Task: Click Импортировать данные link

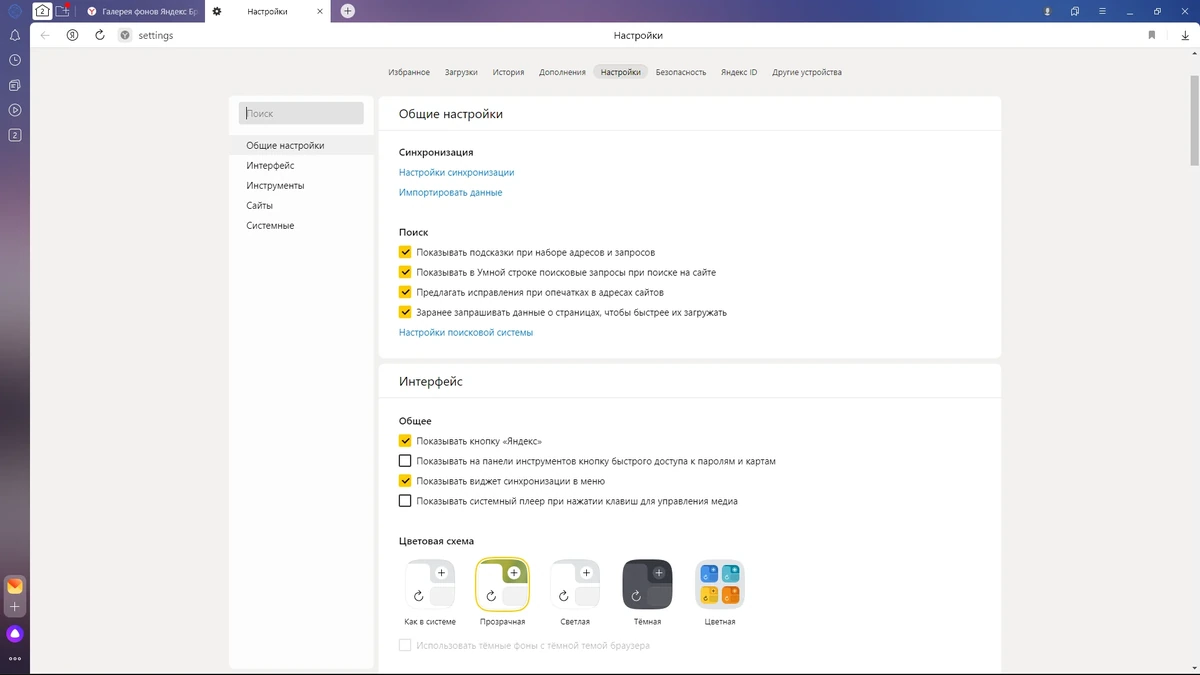Action: (450, 192)
